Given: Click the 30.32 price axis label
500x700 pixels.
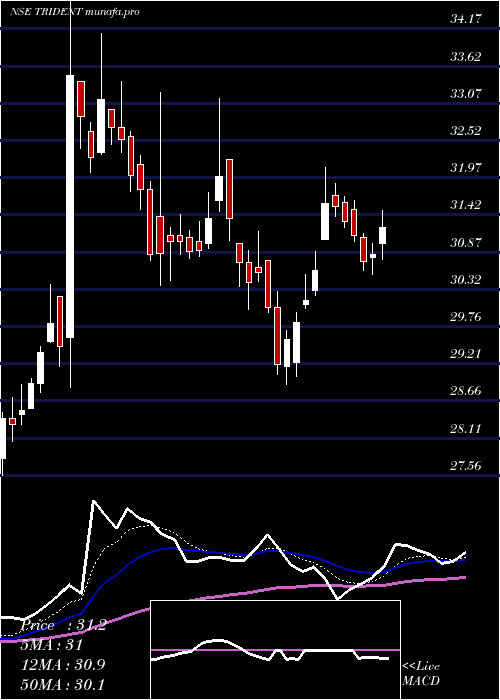Looking at the screenshot, I should [466, 279].
